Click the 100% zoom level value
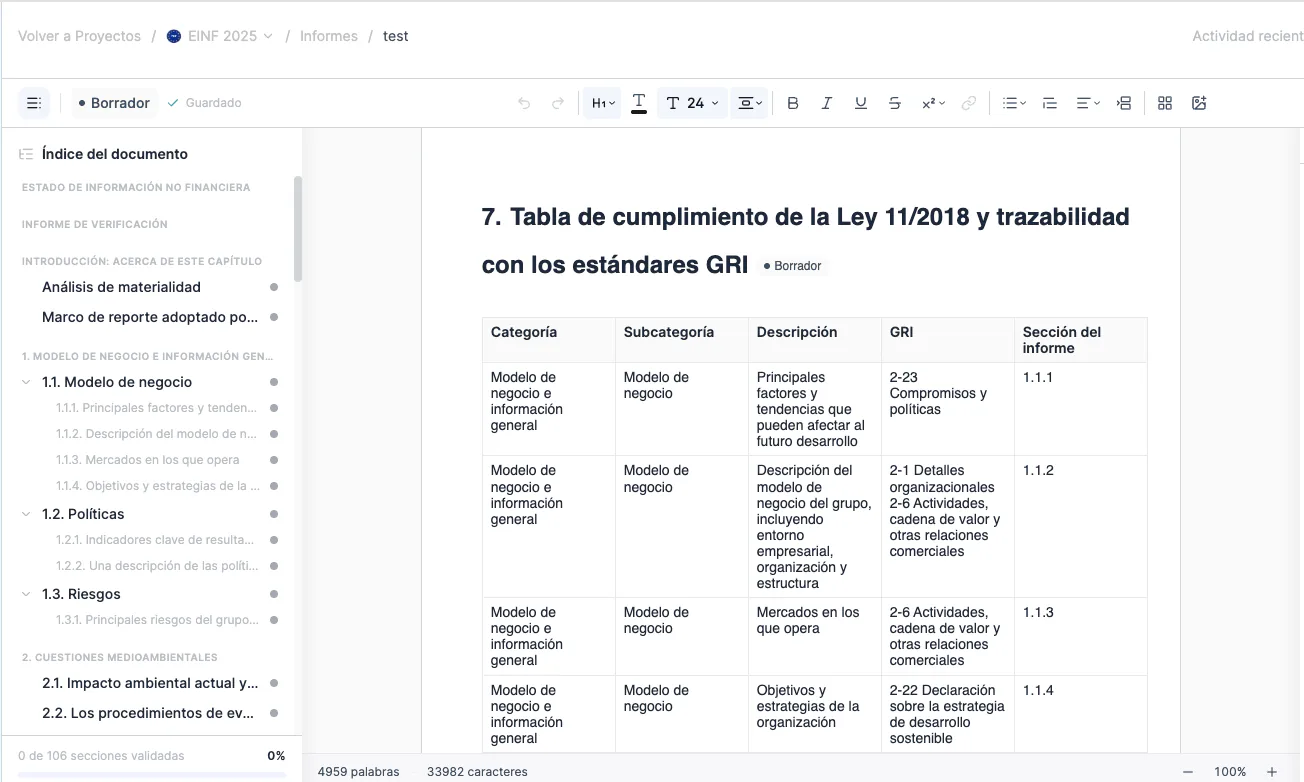The width and height of the screenshot is (1304, 782). coord(1230,772)
